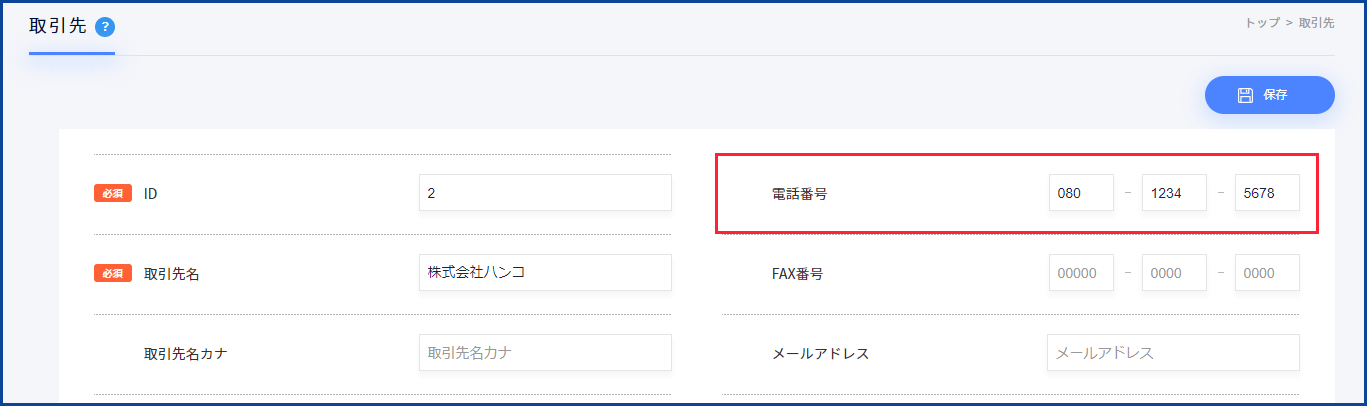The height and width of the screenshot is (406, 1367).
Task: Click the phone number field showing 5678
Action: point(1267,193)
